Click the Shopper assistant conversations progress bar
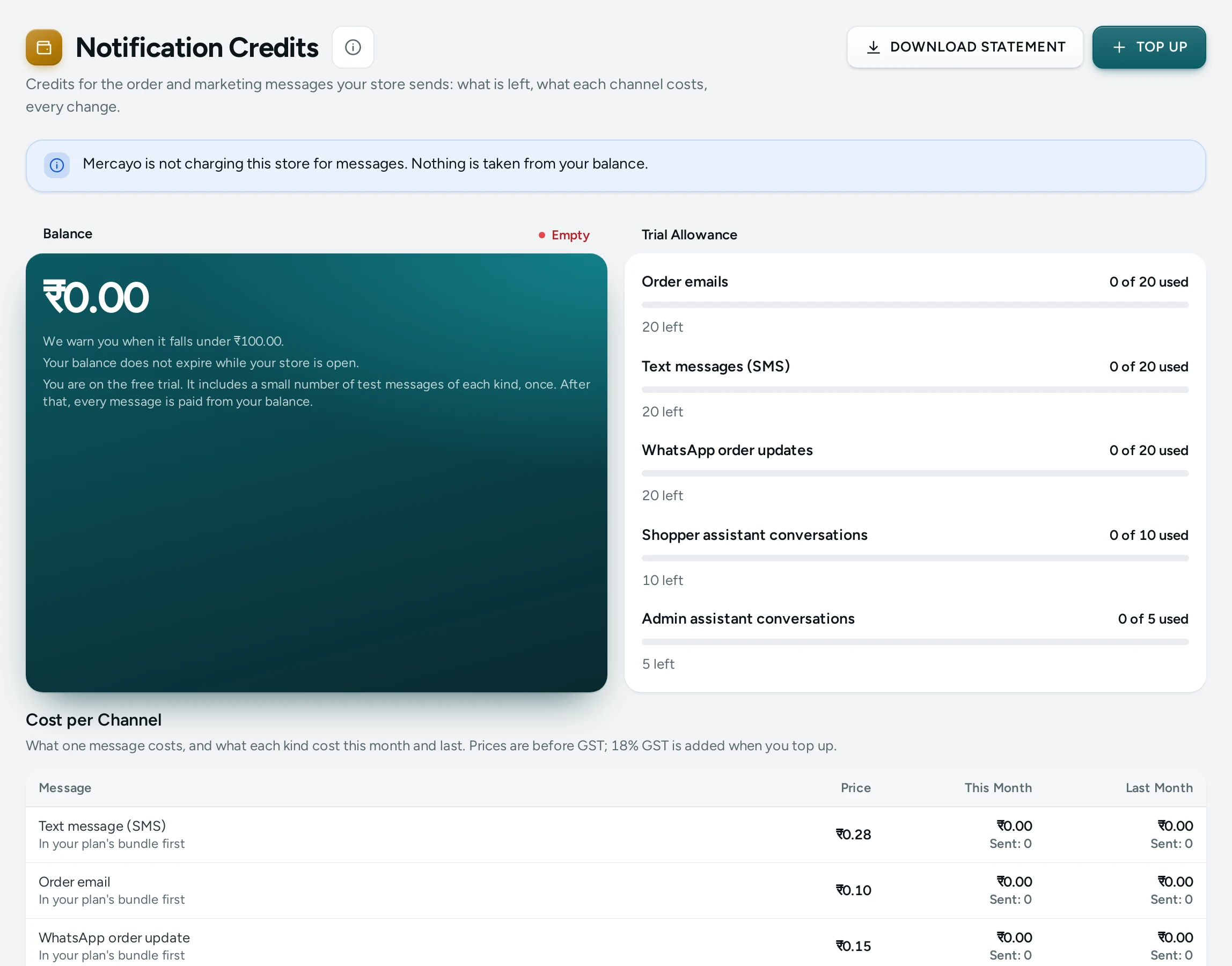This screenshot has height=966, width=1232. (x=915, y=558)
